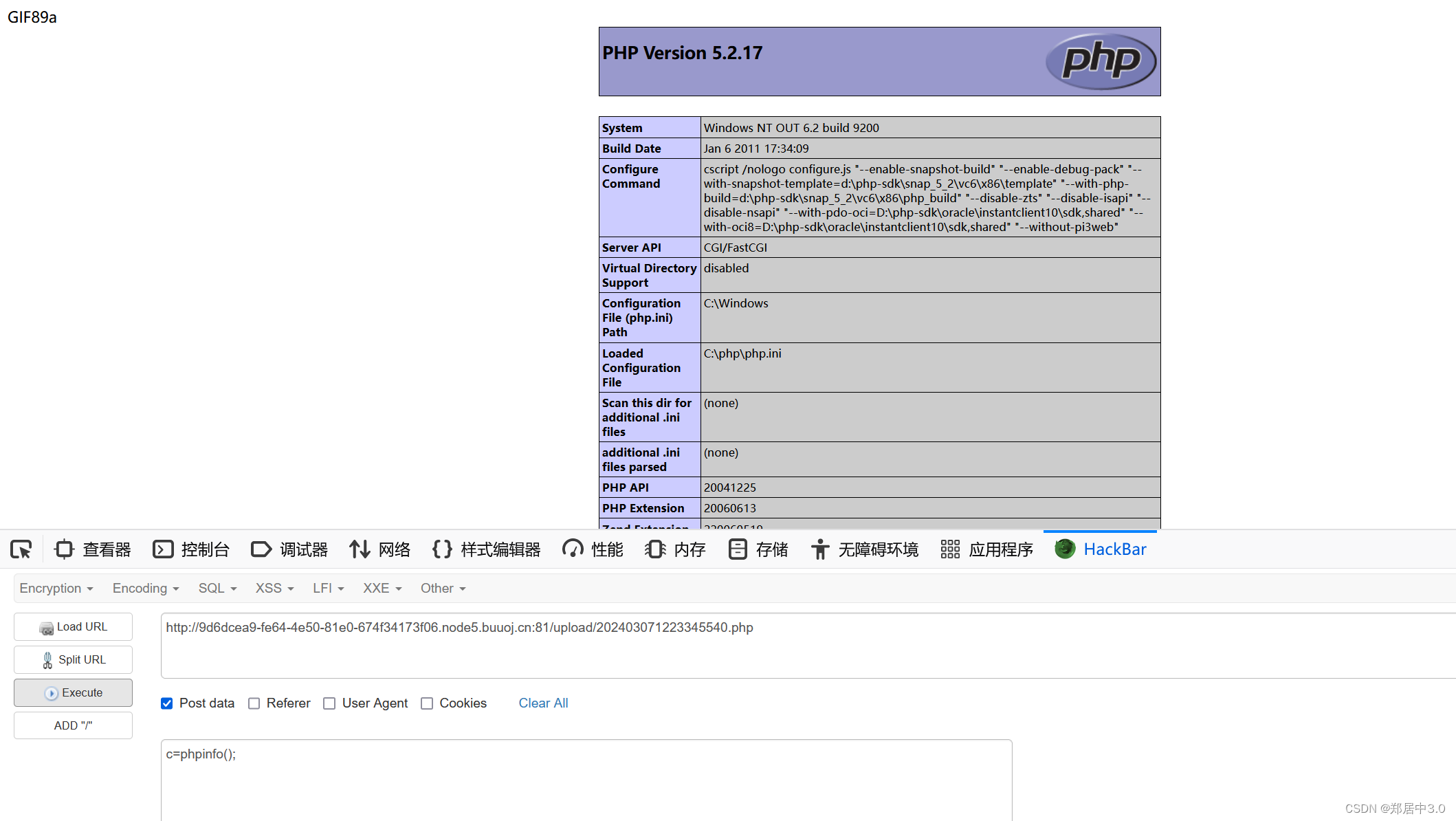The height and width of the screenshot is (821, 1456).
Task: Expand the Encryption dropdown menu
Action: 56,589
